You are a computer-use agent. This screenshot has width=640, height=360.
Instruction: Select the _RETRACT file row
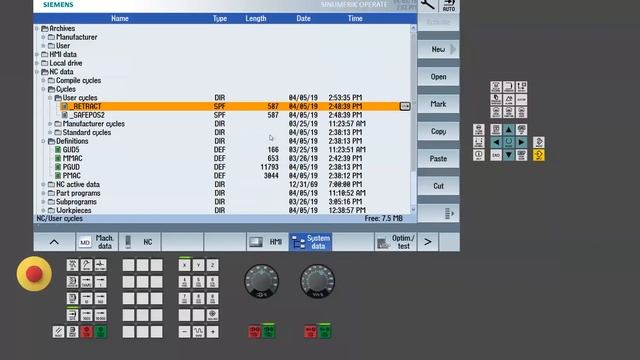[235, 107]
